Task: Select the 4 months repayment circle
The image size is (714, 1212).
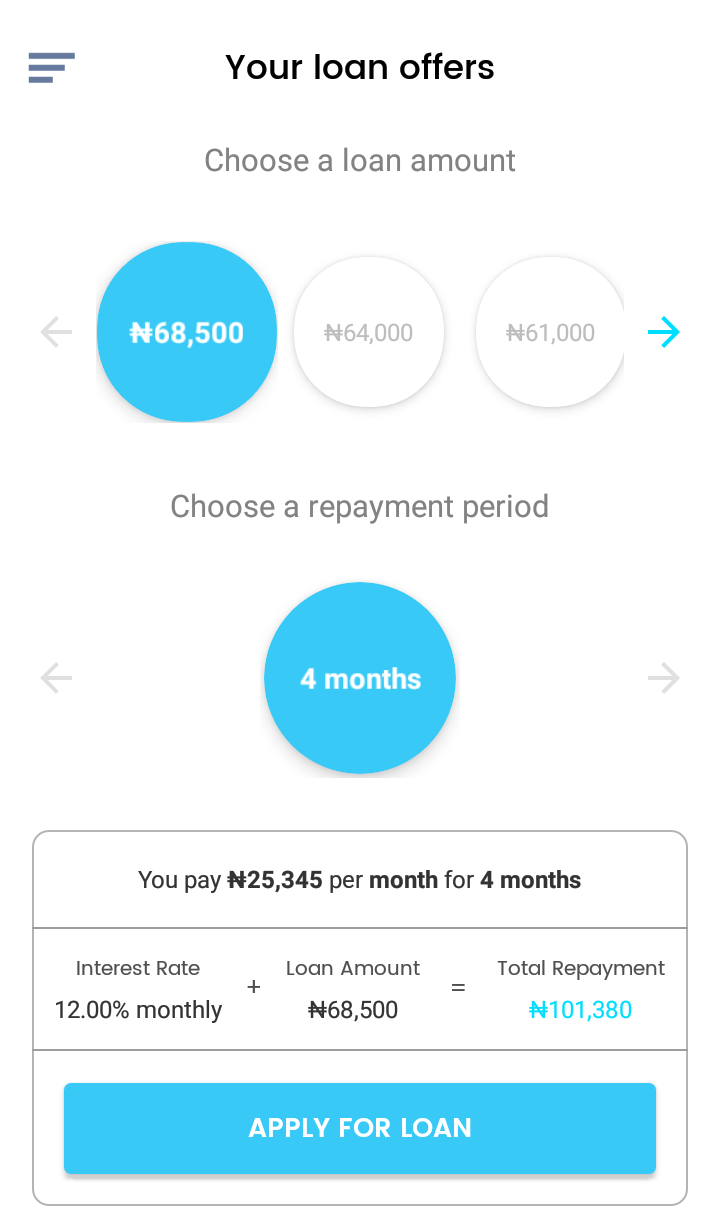Action: [359, 678]
